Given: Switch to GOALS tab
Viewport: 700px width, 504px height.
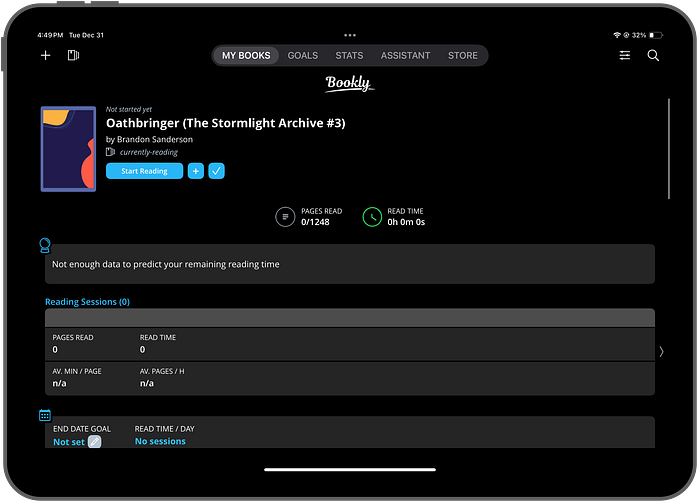Looking at the screenshot, I should pos(303,55).
